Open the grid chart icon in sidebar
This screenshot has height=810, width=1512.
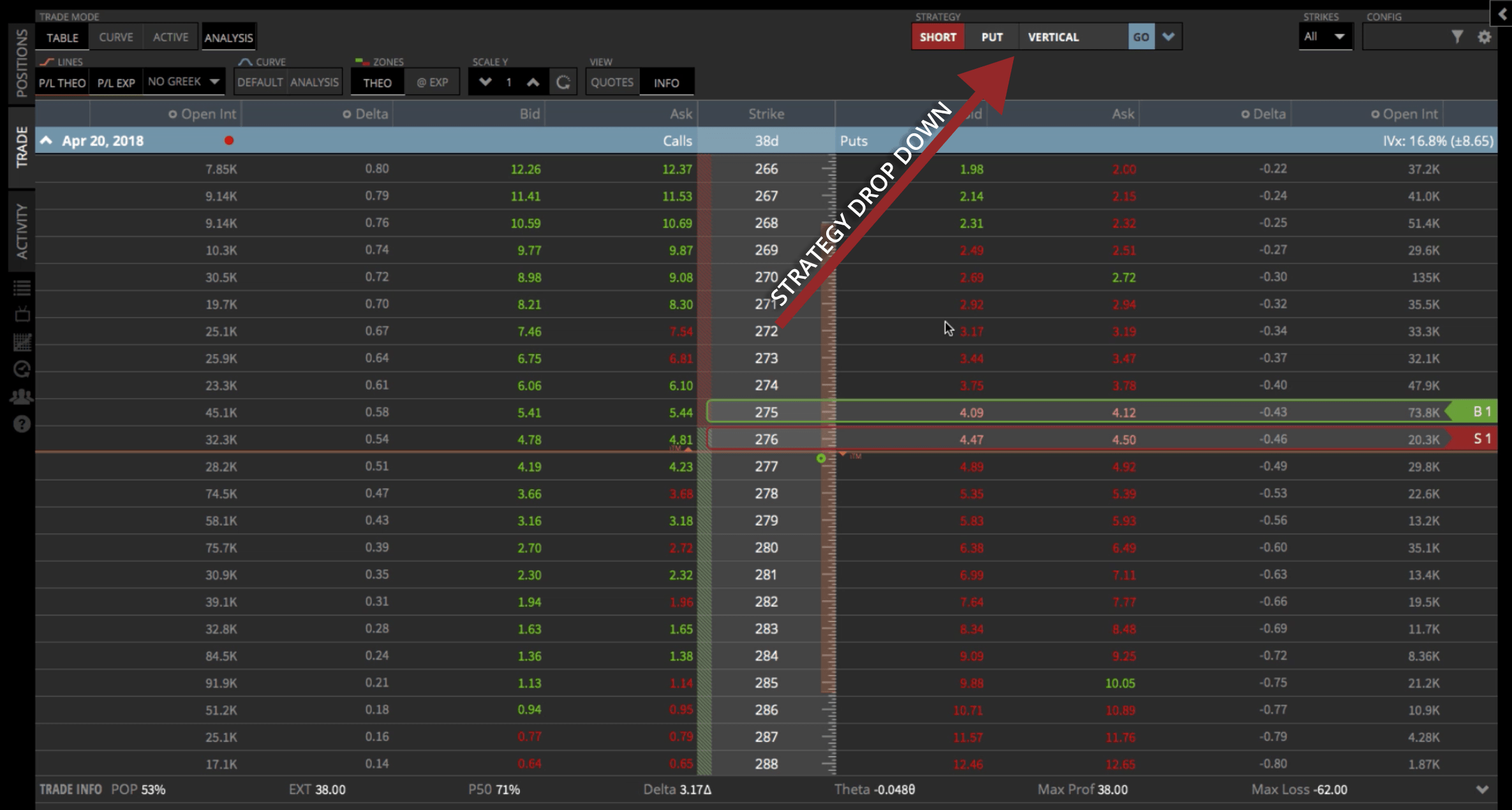tap(22, 342)
